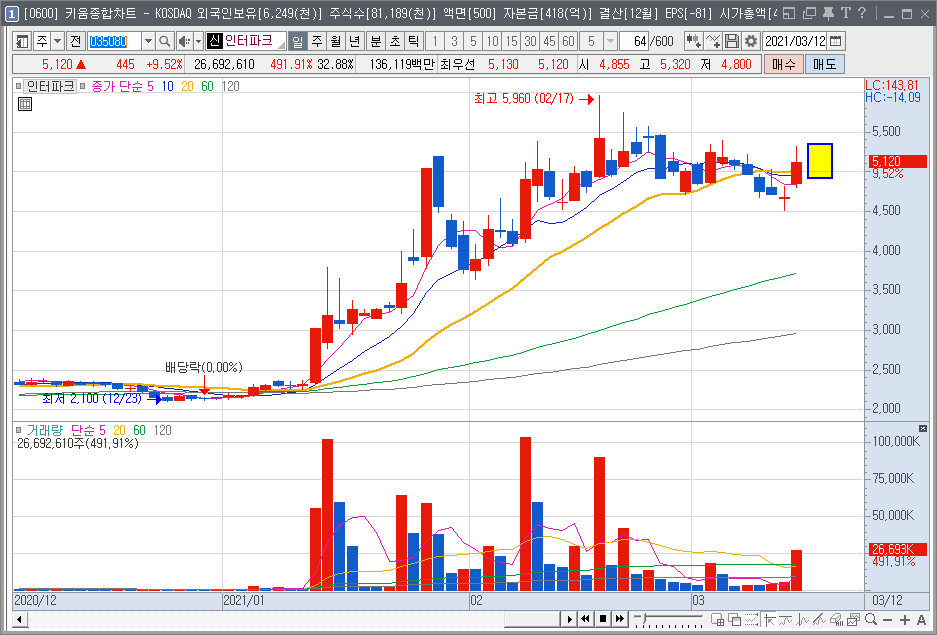This screenshot has height=635, width=937.
Task: Click the chart image copy icon at bottom
Action: point(853,619)
